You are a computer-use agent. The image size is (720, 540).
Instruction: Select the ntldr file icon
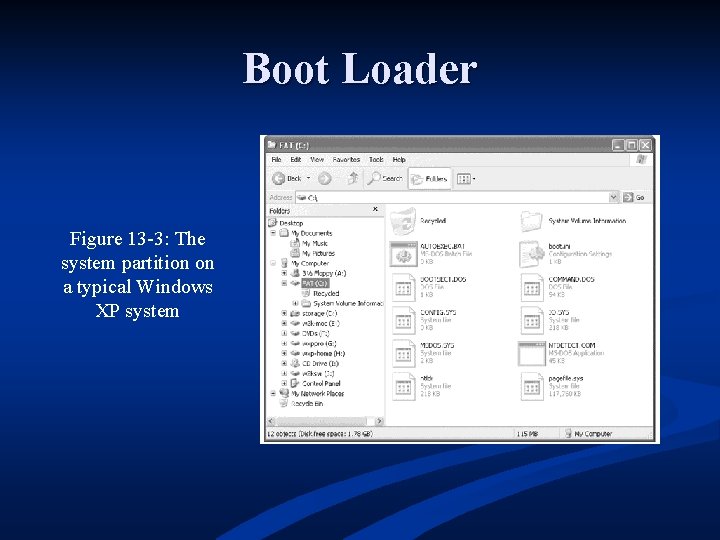click(404, 387)
